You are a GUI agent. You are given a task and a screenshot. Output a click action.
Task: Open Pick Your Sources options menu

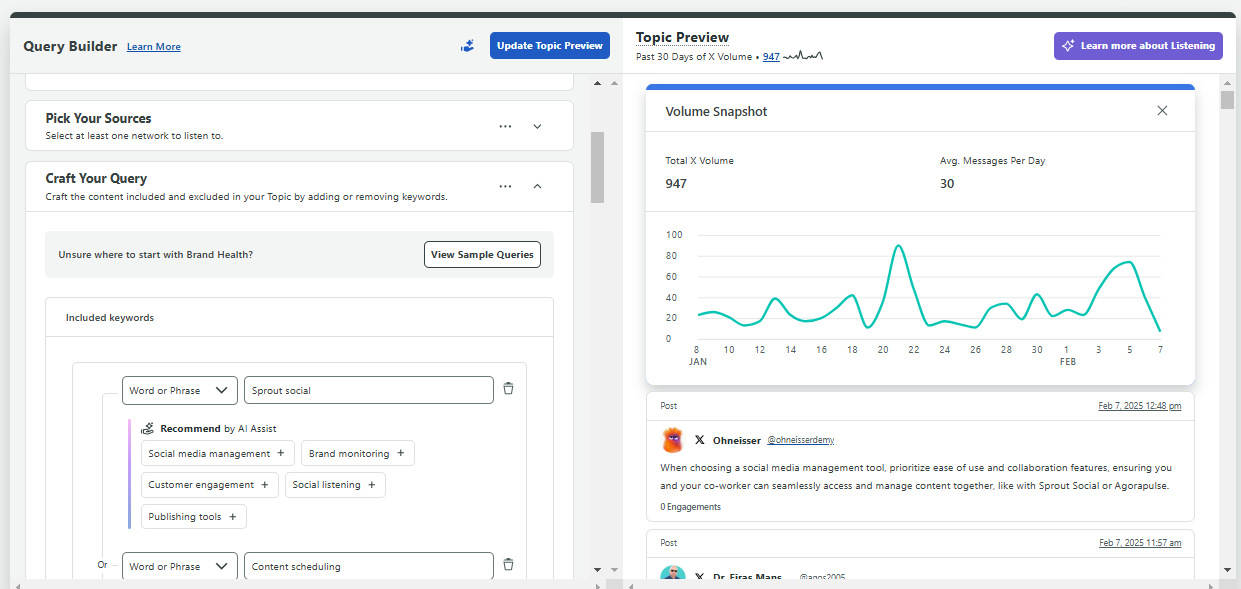[x=505, y=126]
